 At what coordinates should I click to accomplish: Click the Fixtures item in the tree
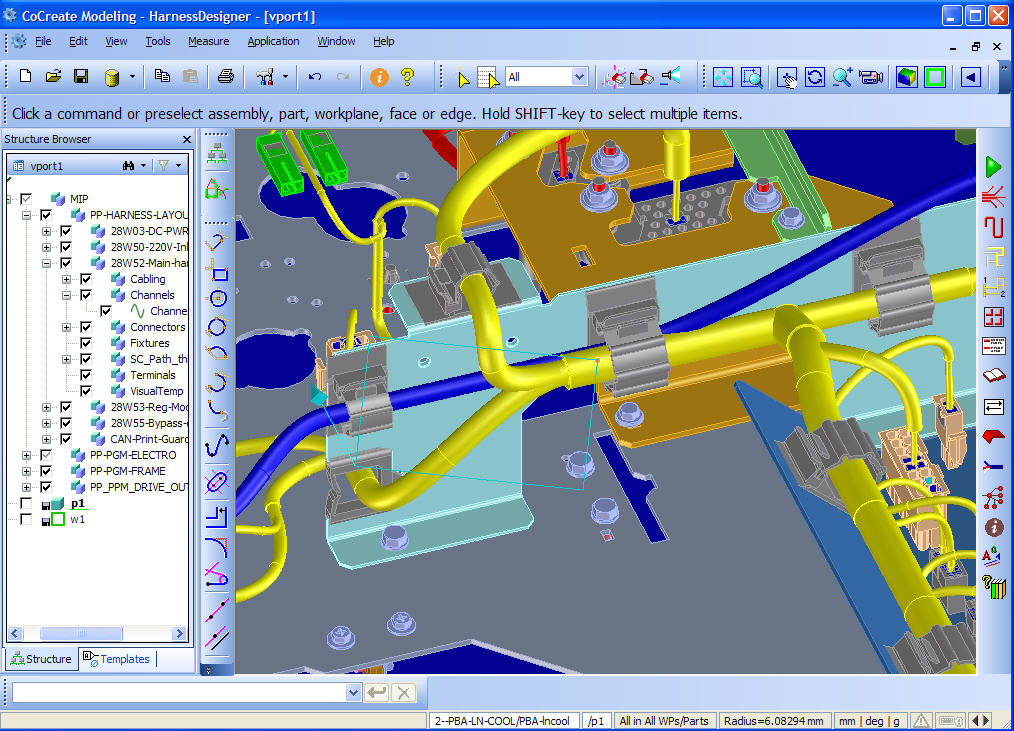point(149,343)
